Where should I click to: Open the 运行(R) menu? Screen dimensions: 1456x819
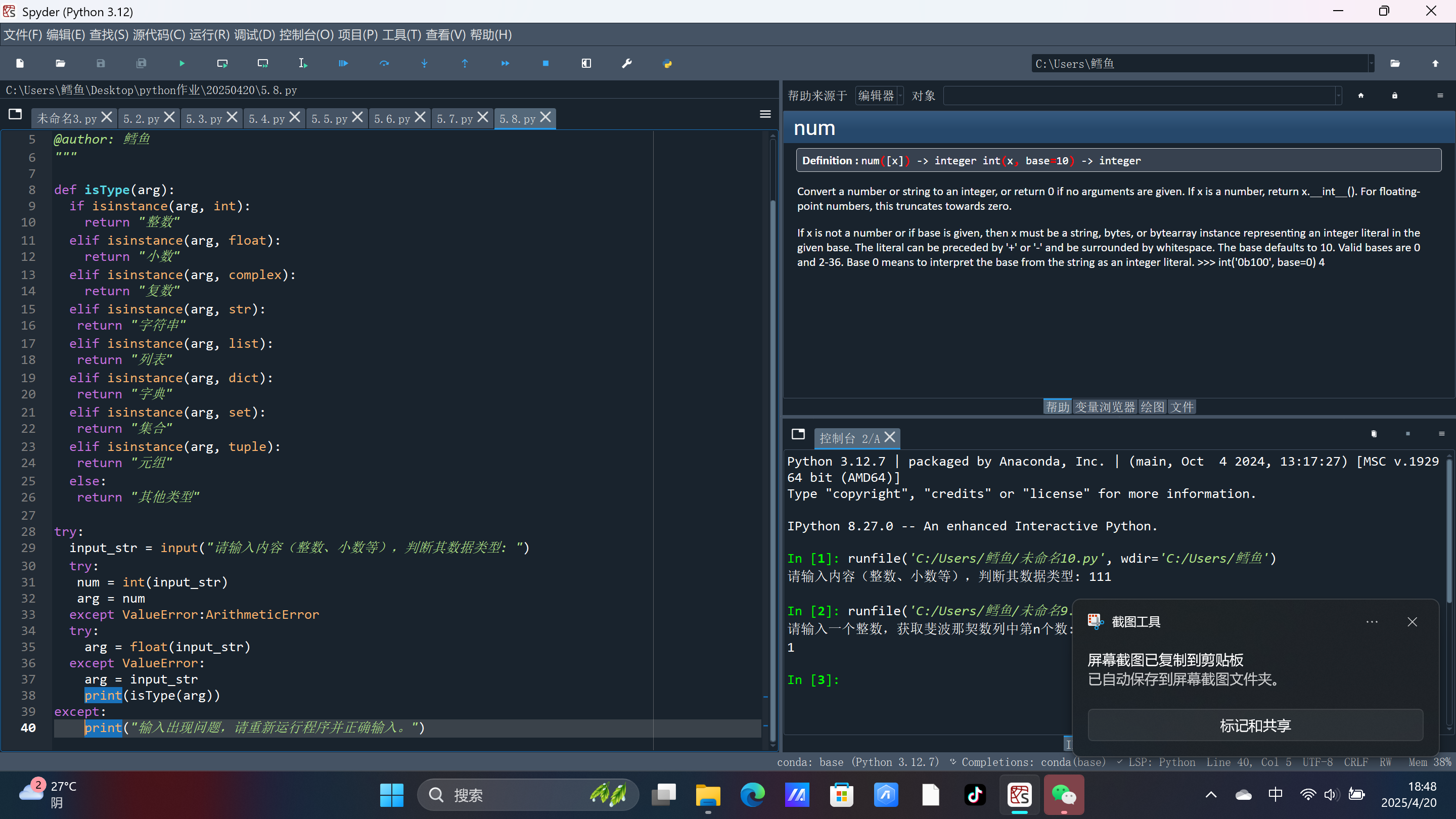(209, 35)
